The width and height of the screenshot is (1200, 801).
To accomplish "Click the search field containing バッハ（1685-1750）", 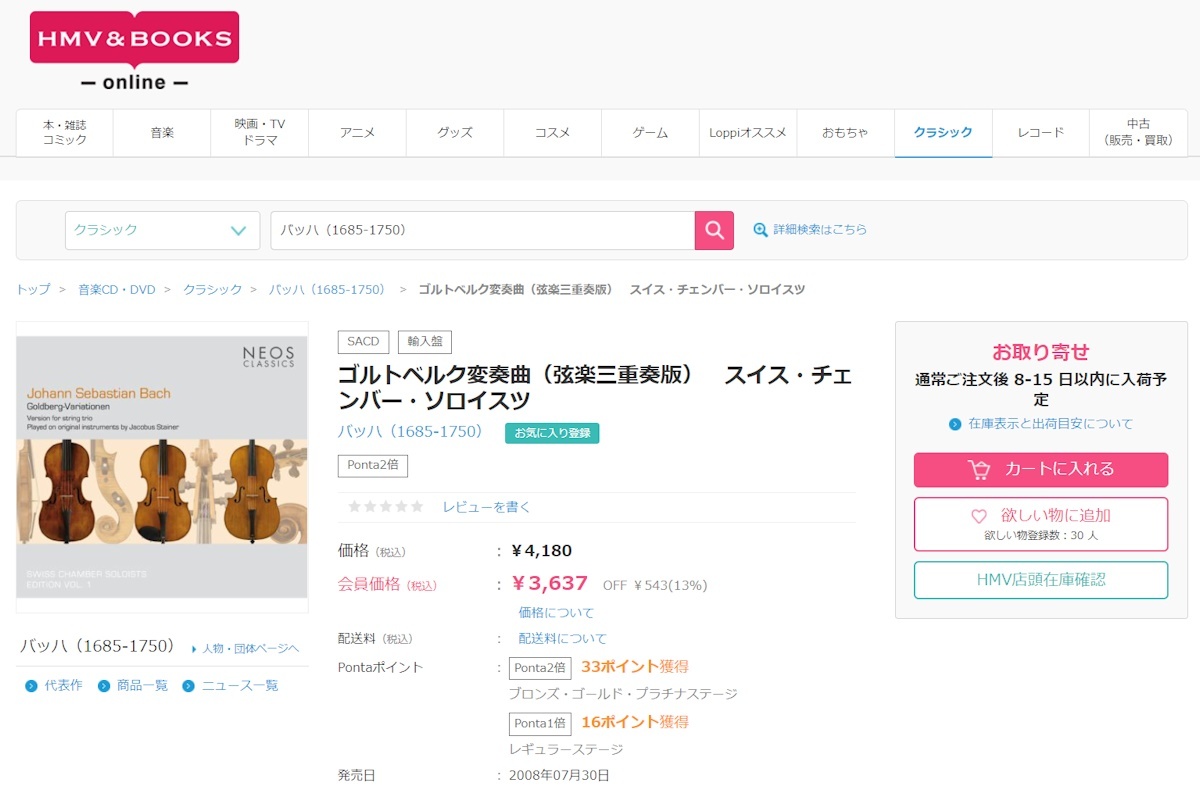I will [482, 230].
